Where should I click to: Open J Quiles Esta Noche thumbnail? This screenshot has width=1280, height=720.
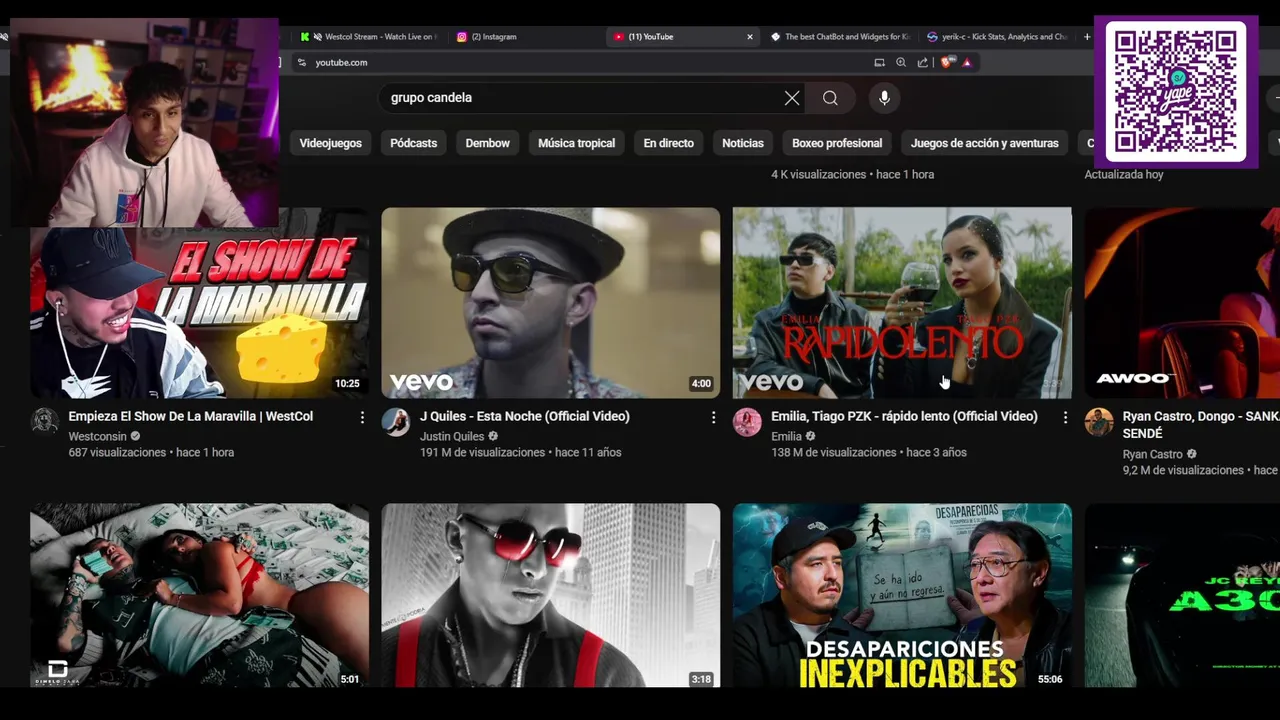(551, 303)
